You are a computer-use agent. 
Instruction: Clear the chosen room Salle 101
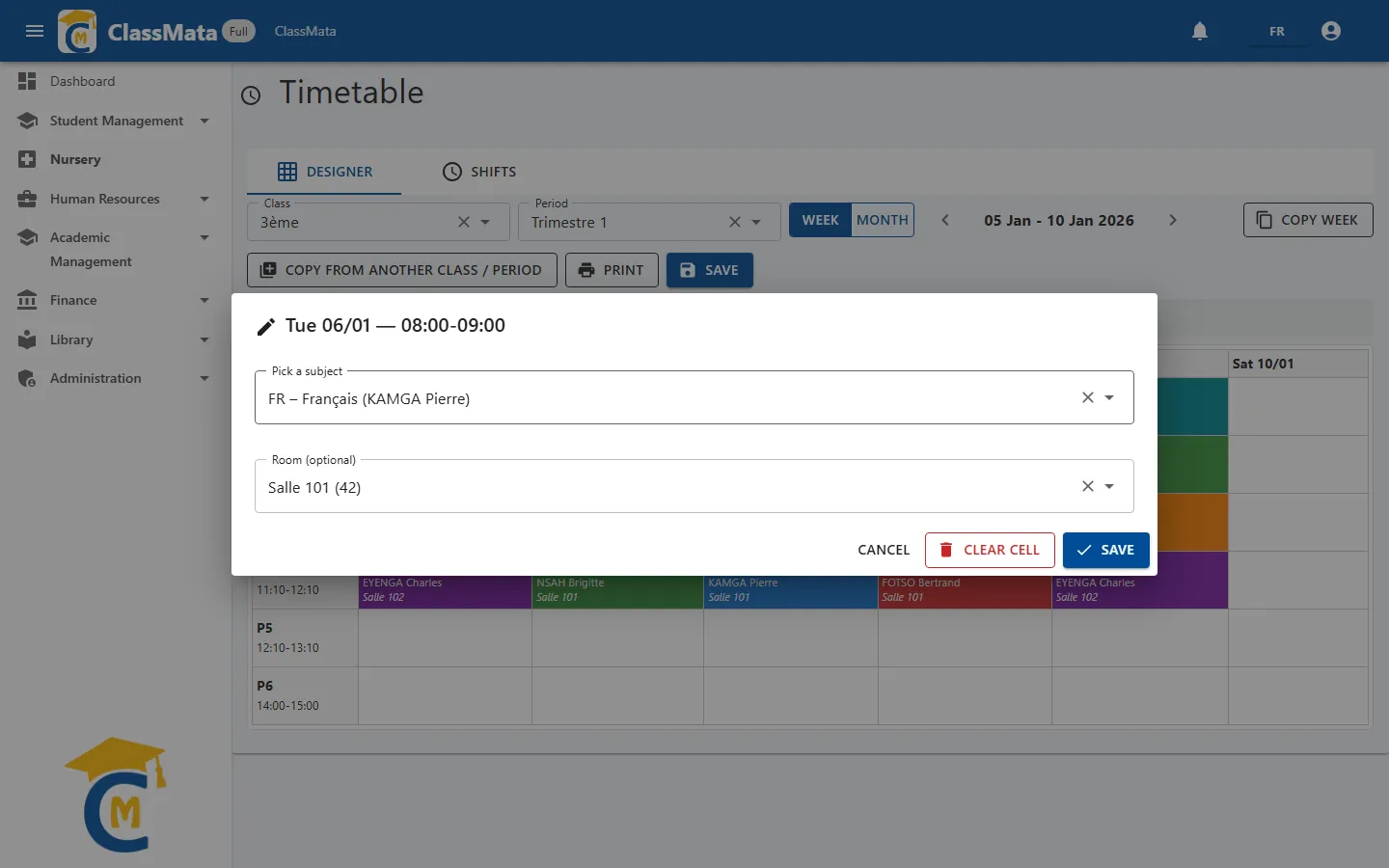(1088, 486)
